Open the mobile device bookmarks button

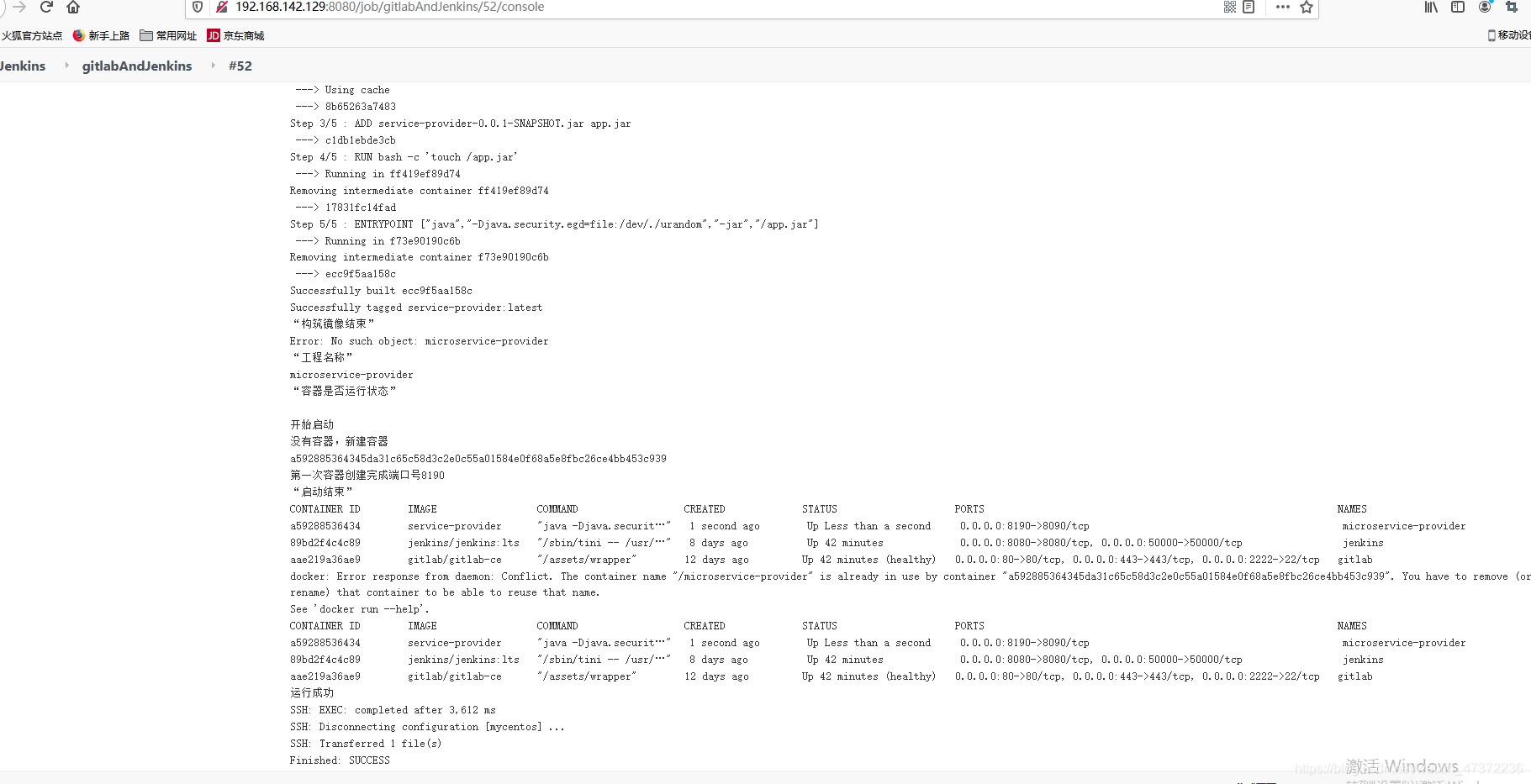(1509, 35)
